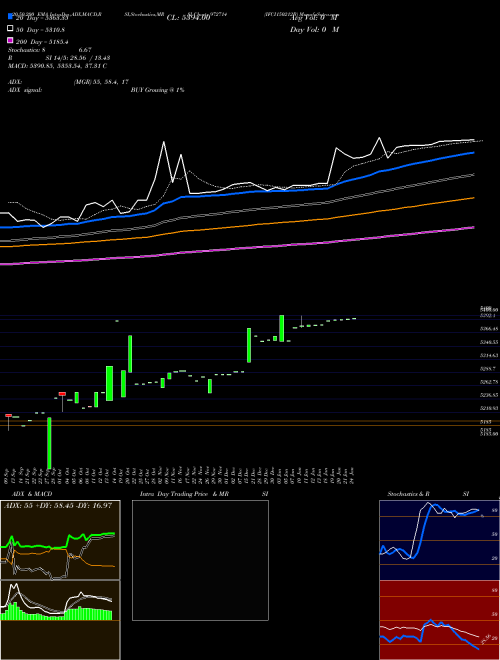
Task: Click the ADX: 55 +DY: 58.45 -DY: 16.97 header
Action: [x=58, y=505]
